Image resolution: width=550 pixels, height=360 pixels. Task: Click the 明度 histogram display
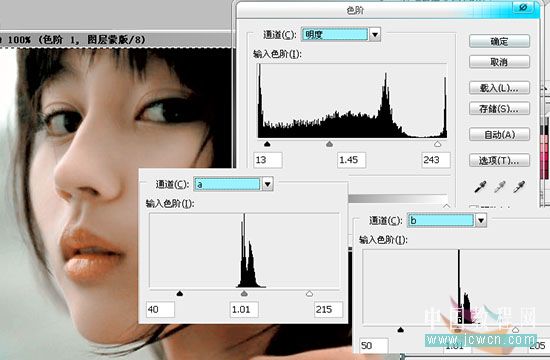352,101
